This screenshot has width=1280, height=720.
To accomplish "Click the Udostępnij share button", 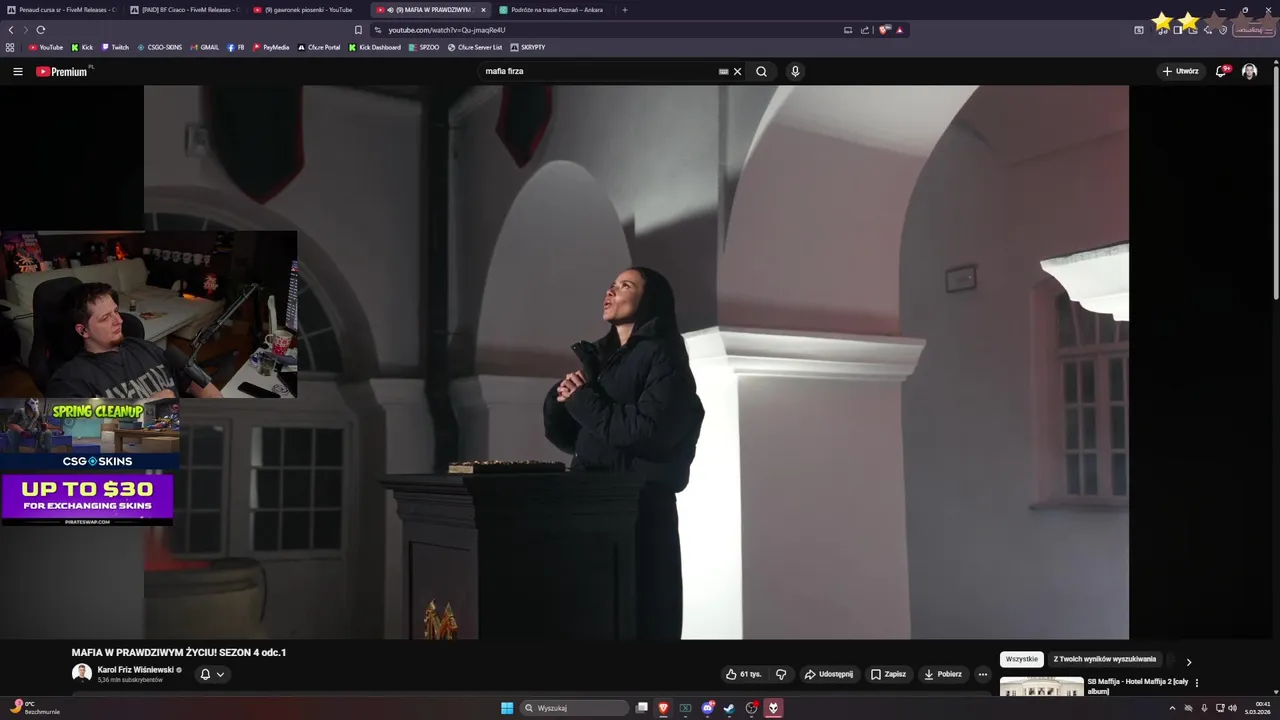I will click(829, 674).
